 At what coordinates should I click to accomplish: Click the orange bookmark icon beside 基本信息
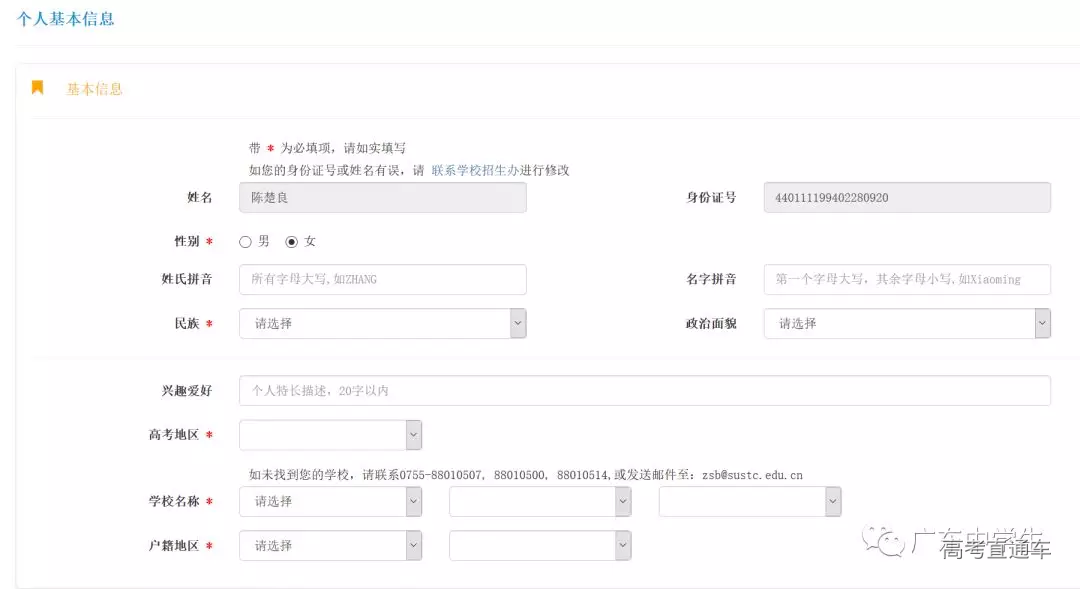click(38, 88)
